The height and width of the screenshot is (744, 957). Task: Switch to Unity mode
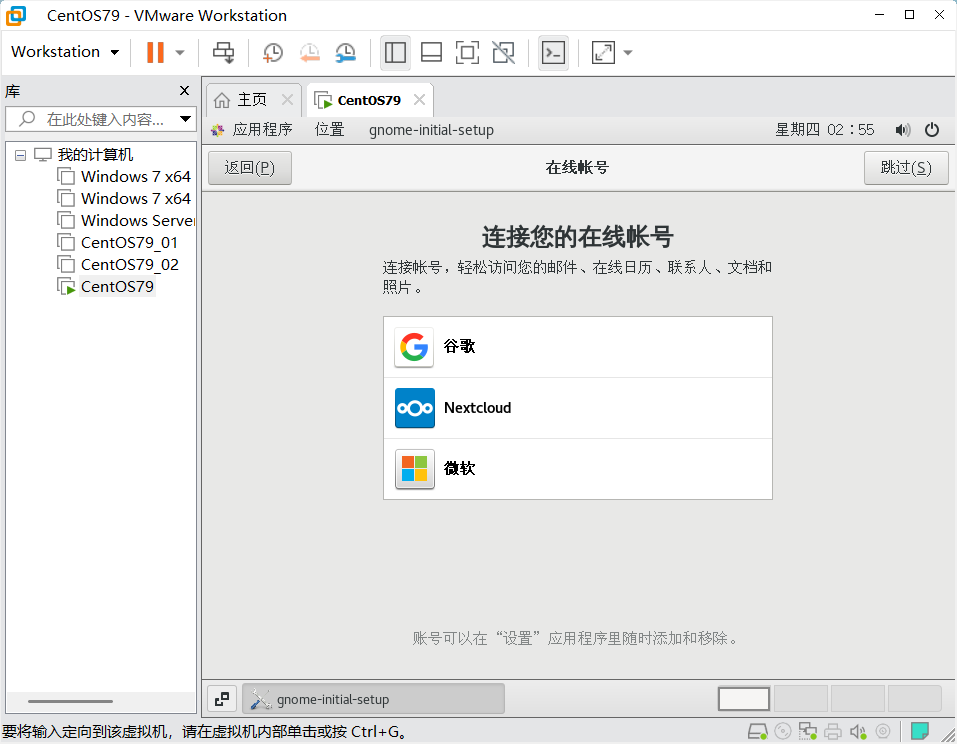click(504, 52)
